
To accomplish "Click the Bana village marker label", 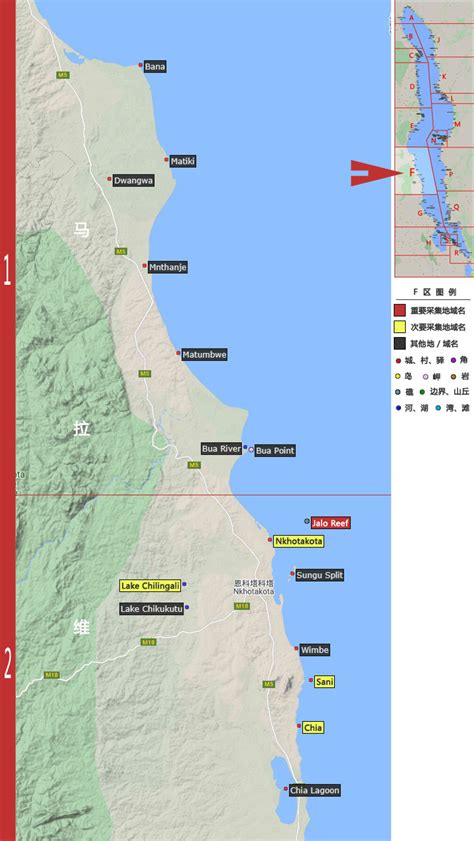I will 155,67.
